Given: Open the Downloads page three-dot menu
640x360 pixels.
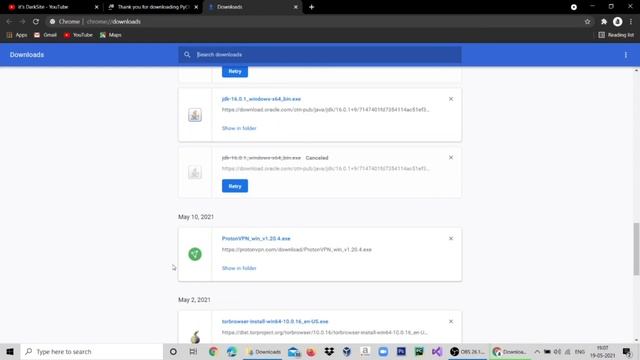Looking at the screenshot, I should [626, 55].
